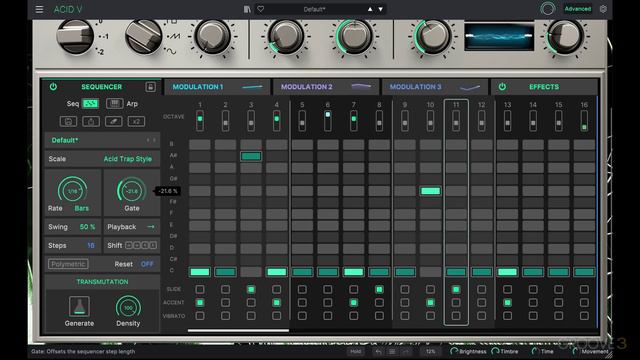Select Seq mode icon
Screen dimensions: 640x360
tap(91, 104)
